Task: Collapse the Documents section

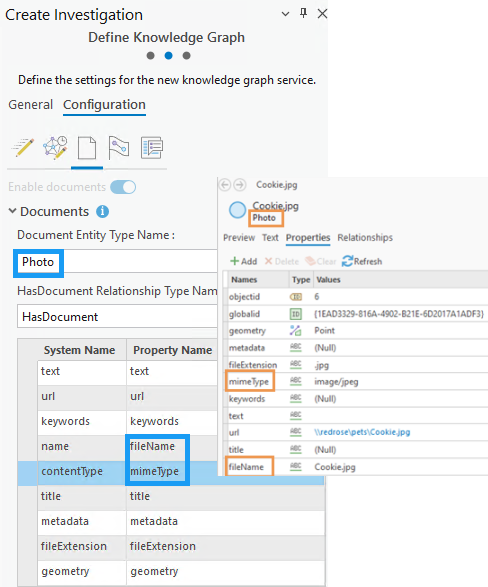Action: click(x=12, y=211)
